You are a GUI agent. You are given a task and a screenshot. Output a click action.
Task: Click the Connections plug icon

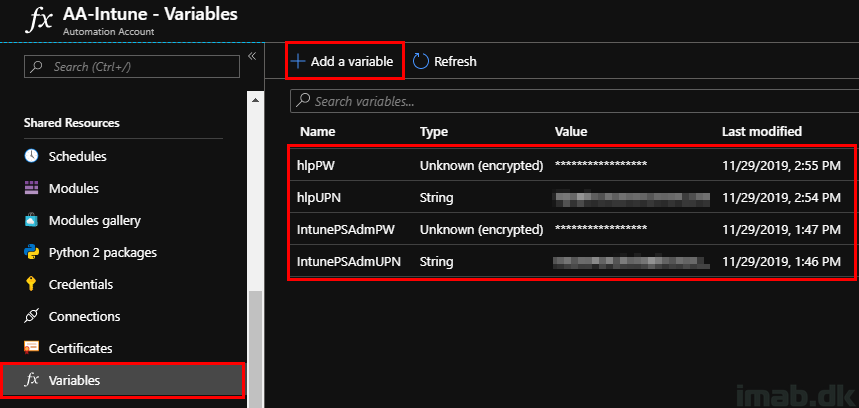click(x=31, y=316)
